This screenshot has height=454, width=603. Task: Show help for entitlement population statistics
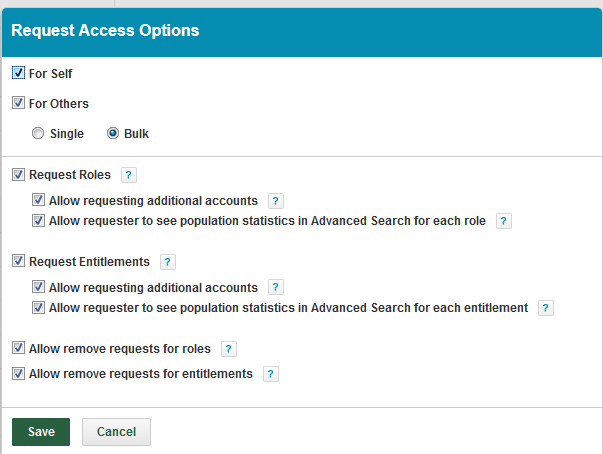545,308
